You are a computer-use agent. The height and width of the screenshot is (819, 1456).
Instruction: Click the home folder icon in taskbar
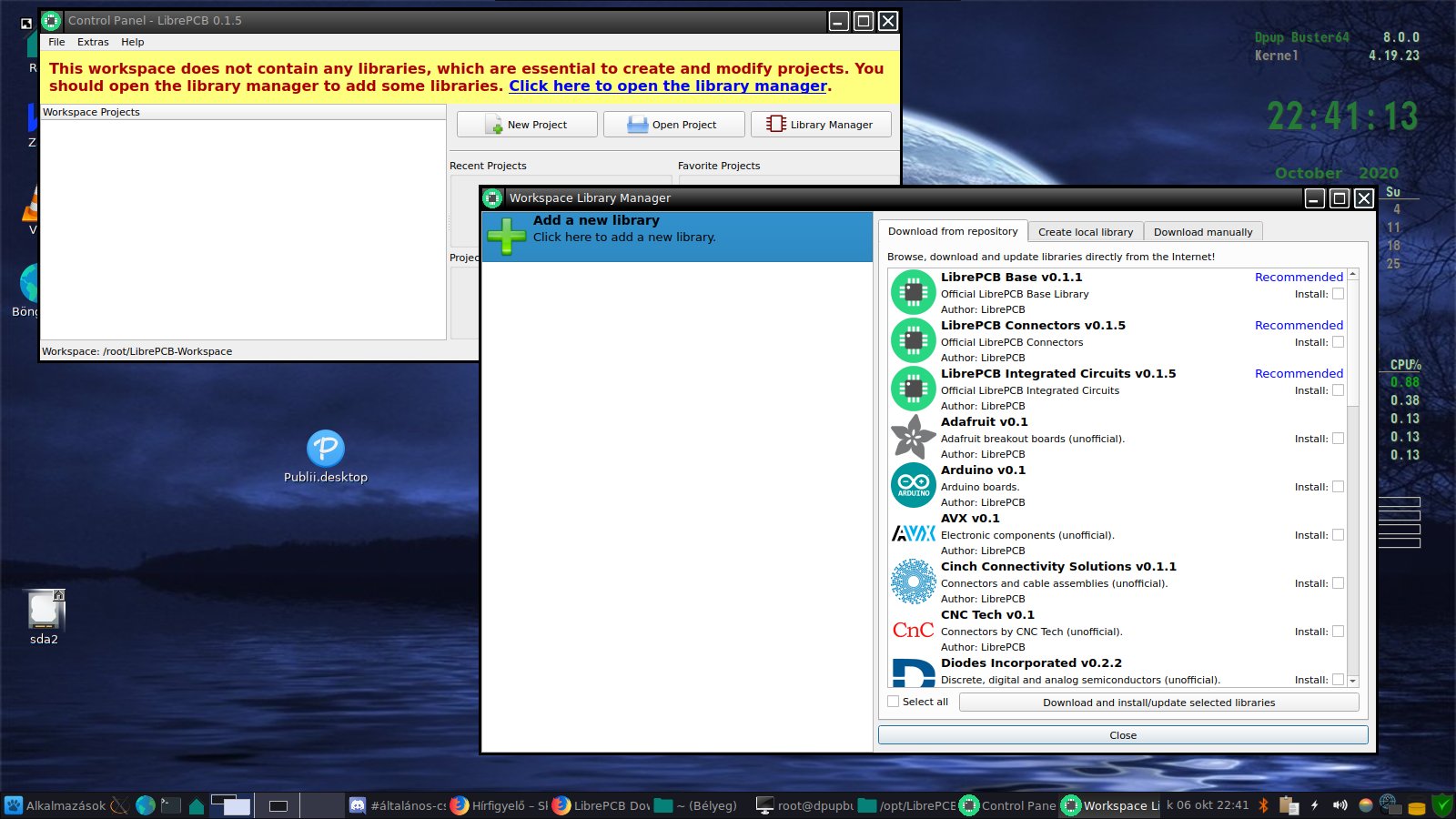[196, 805]
